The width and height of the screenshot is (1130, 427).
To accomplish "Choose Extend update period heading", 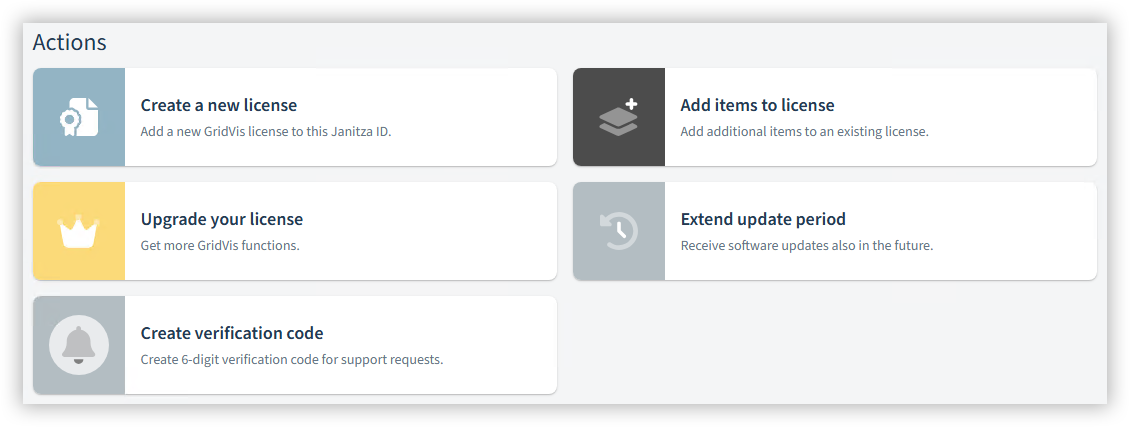I will [x=763, y=219].
